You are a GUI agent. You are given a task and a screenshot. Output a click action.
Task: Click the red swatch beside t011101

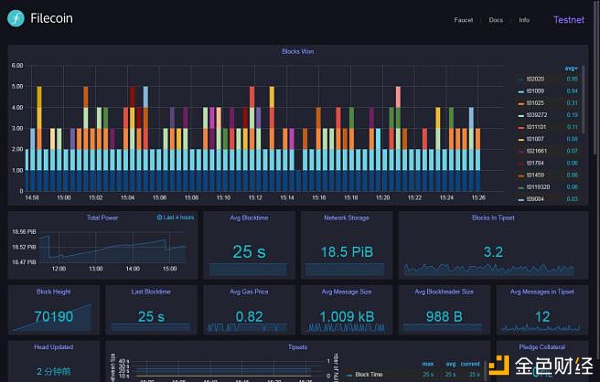[521, 127]
